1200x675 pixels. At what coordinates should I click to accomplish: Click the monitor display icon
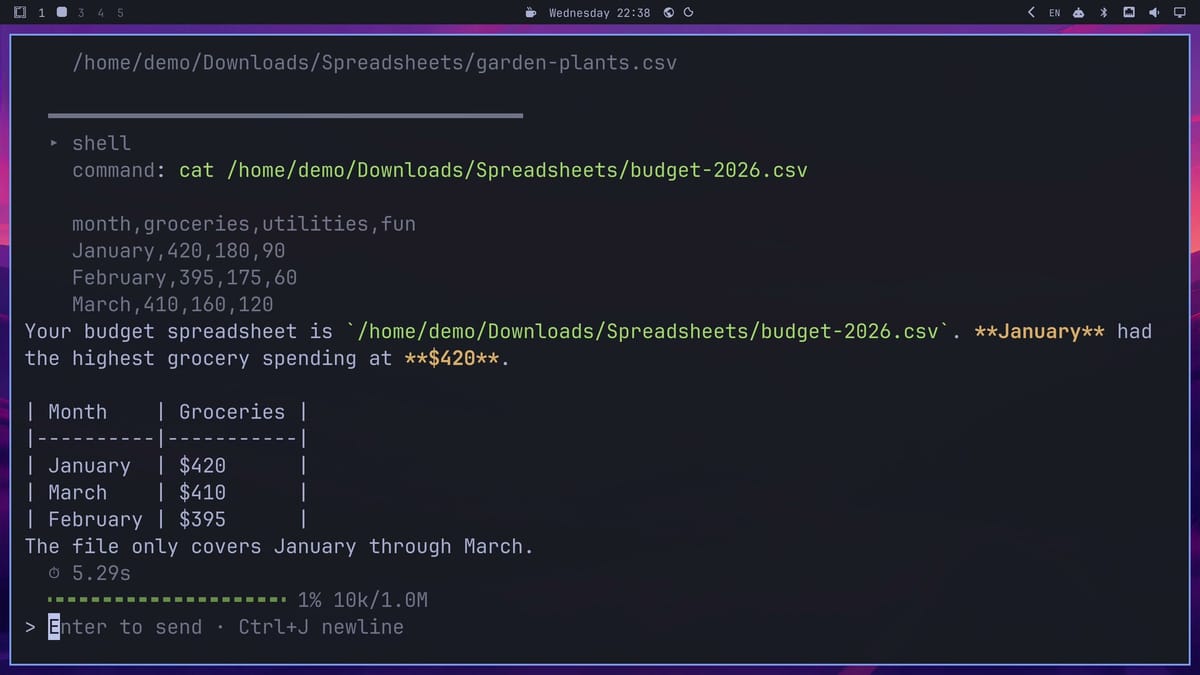(1179, 13)
